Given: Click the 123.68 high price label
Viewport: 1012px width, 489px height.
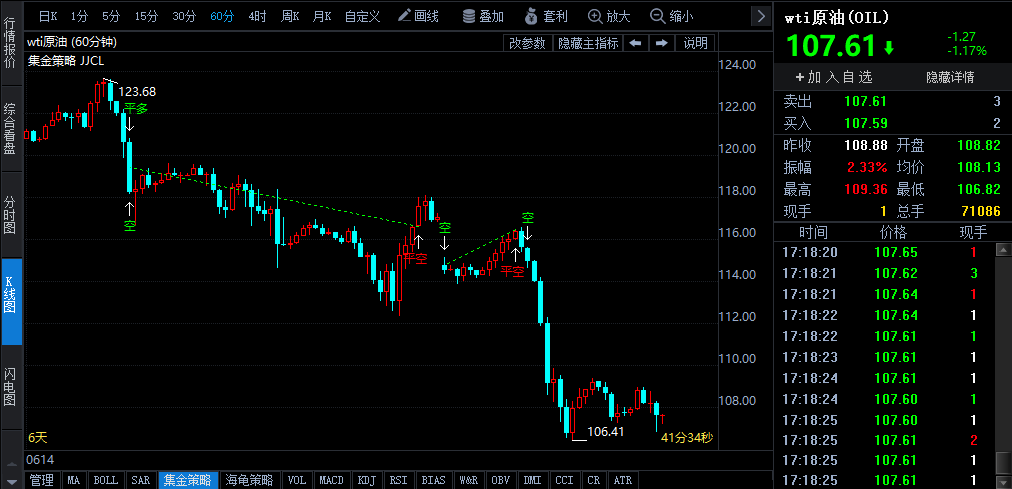Looking at the screenshot, I should point(137,92).
